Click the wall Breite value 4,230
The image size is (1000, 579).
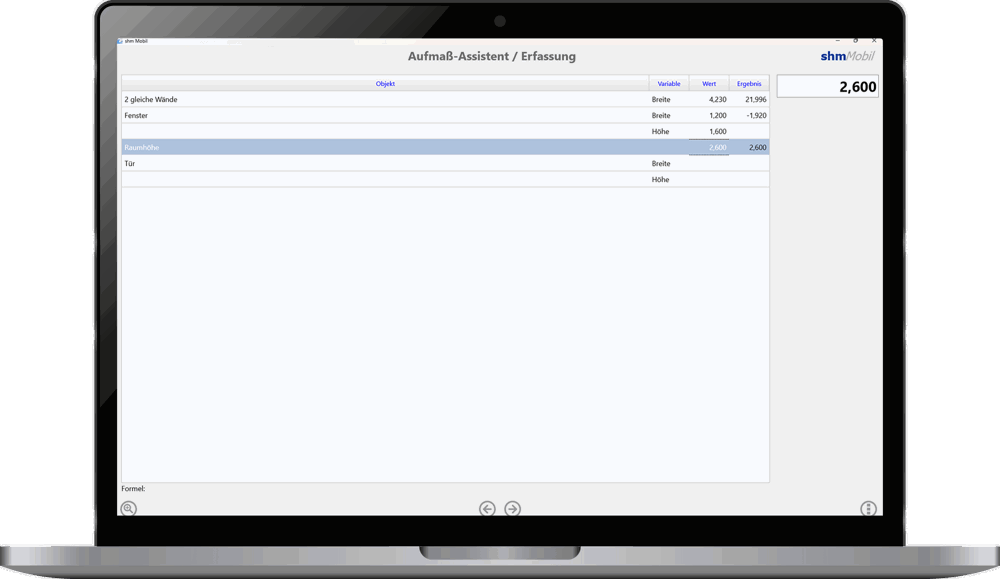(x=709, y=100)
